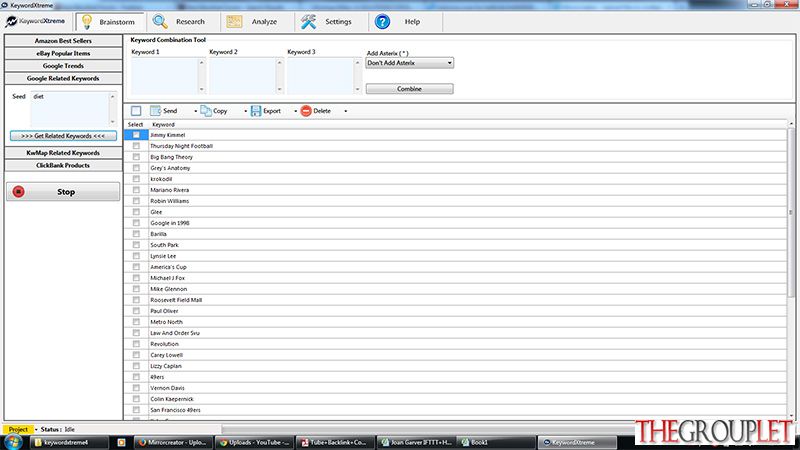The height and width of the screenshot is (450, 800).
Task: Check the Big Bang Theory checkbox
Action: [x=136, y=157]
